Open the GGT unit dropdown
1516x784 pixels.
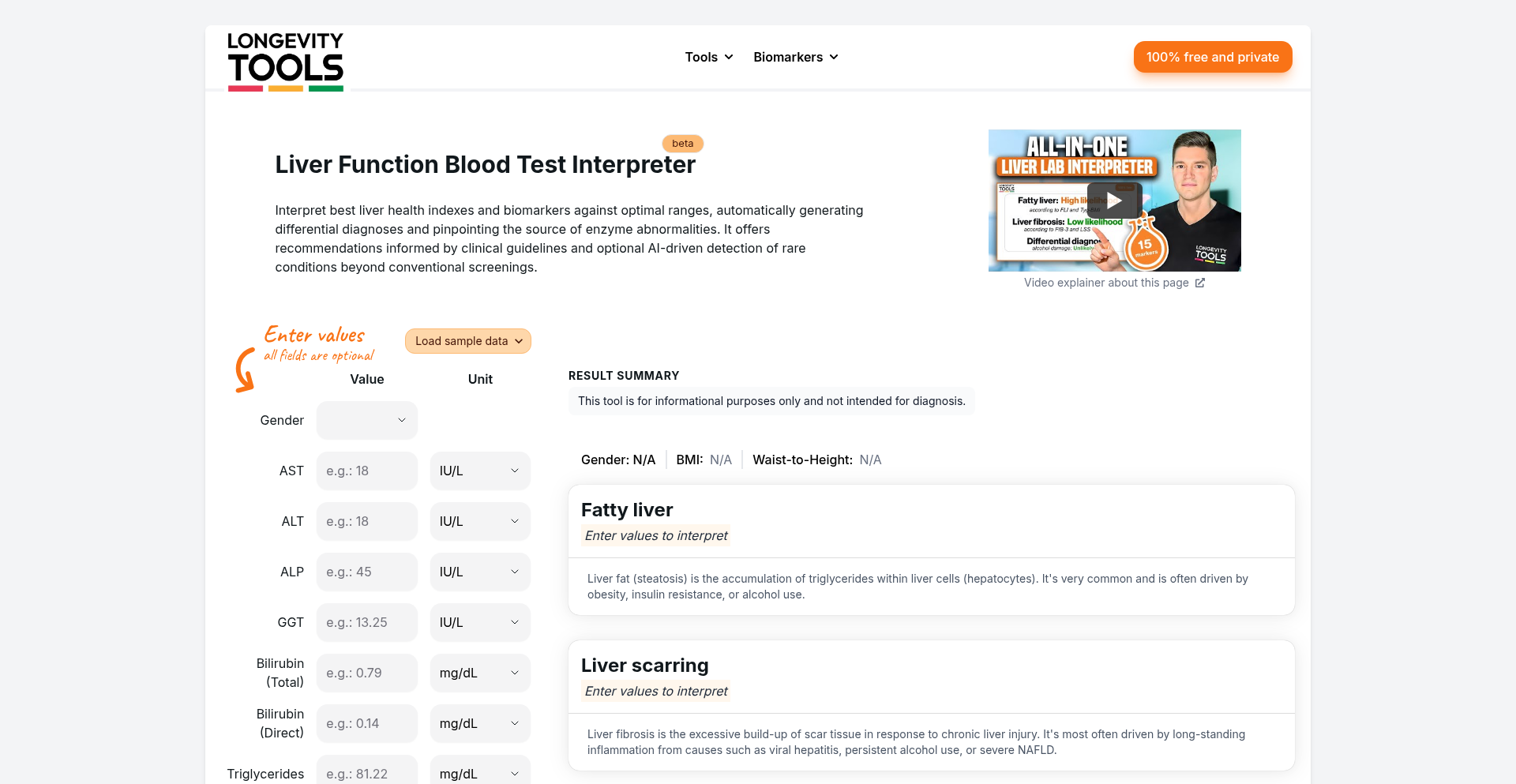pyautogui.click(x=479, y=623)
